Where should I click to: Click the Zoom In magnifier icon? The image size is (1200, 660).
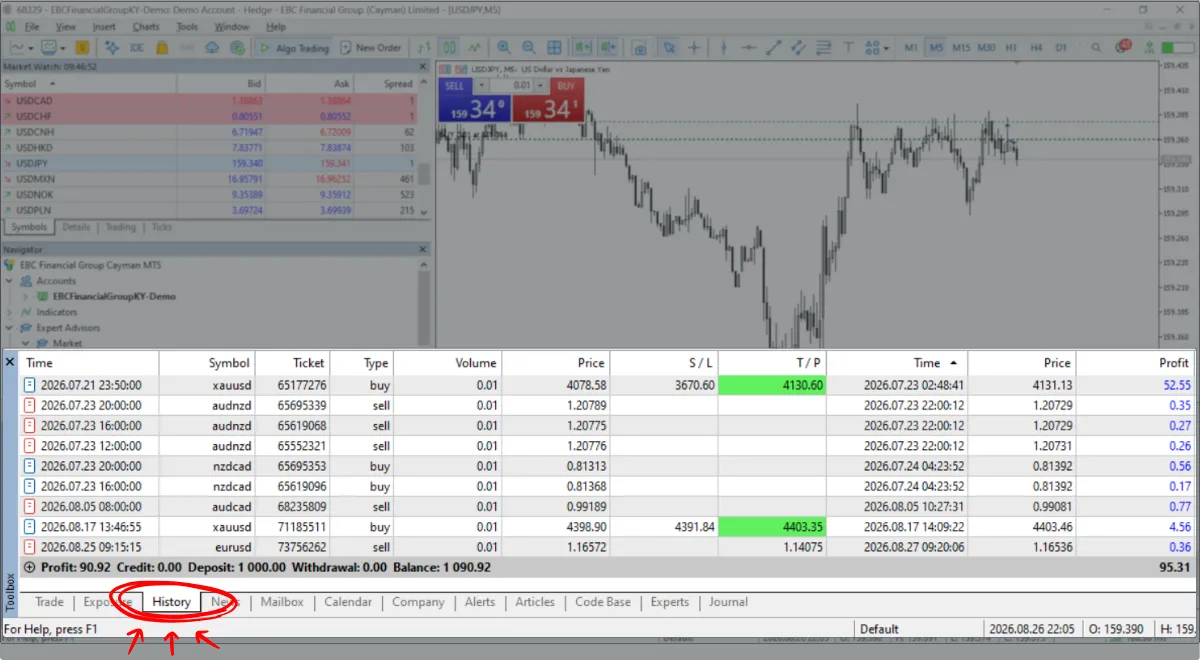(503, 47)
